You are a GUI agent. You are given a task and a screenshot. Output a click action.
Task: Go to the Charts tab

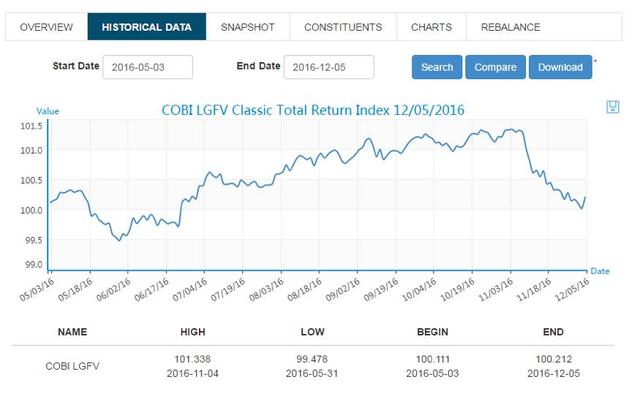pos(431,27)
